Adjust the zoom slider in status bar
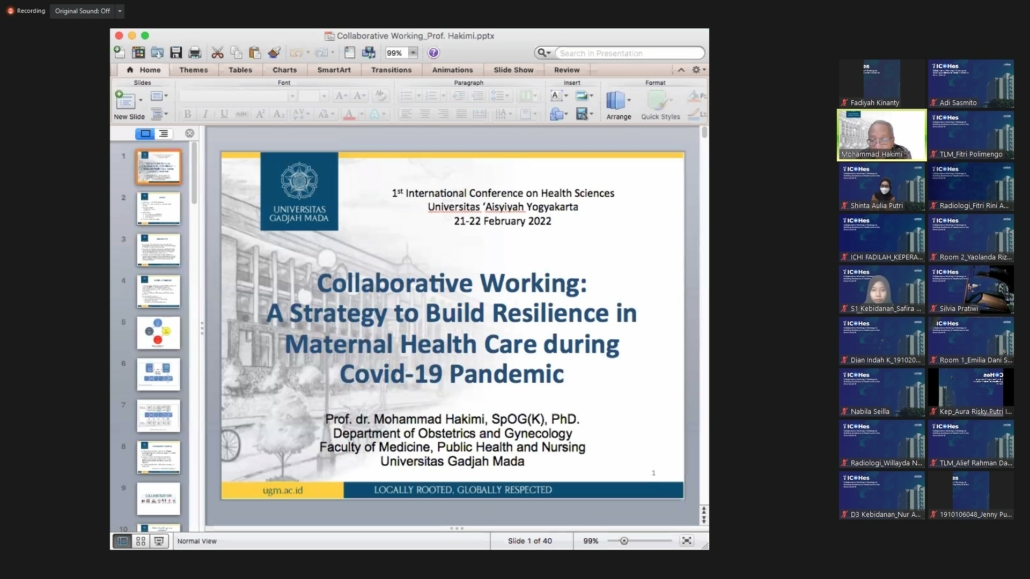The height and width of the screenshot is (579, 1030). point(624,541)
